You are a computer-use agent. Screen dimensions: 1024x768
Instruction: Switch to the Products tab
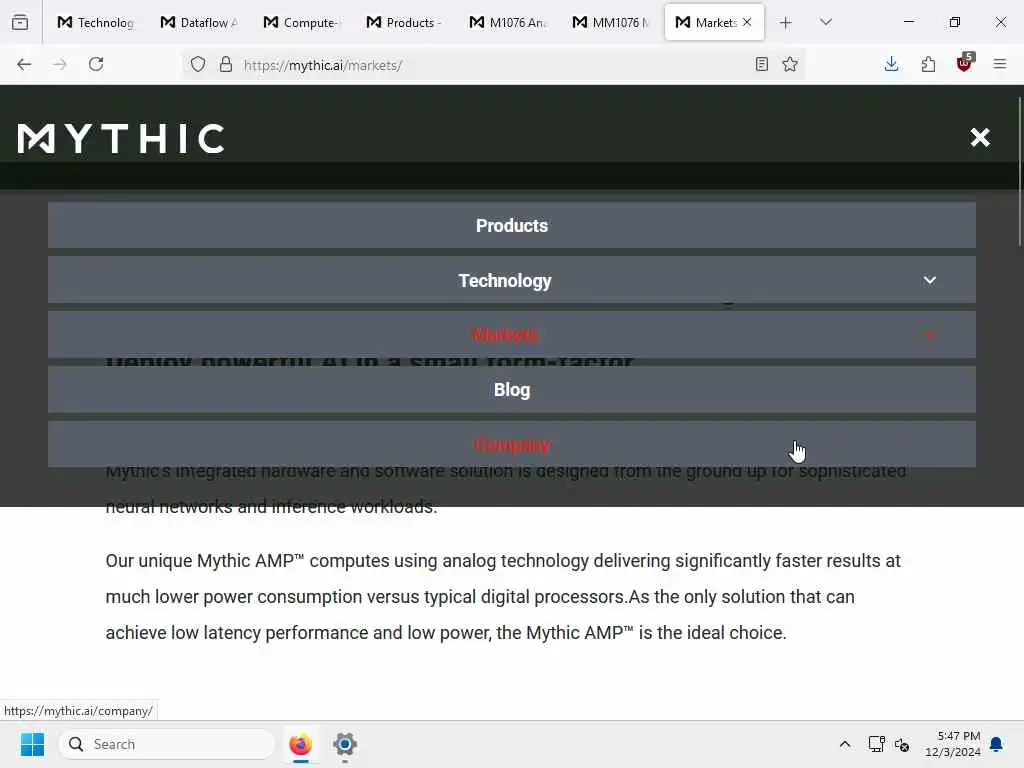[405, 22]
